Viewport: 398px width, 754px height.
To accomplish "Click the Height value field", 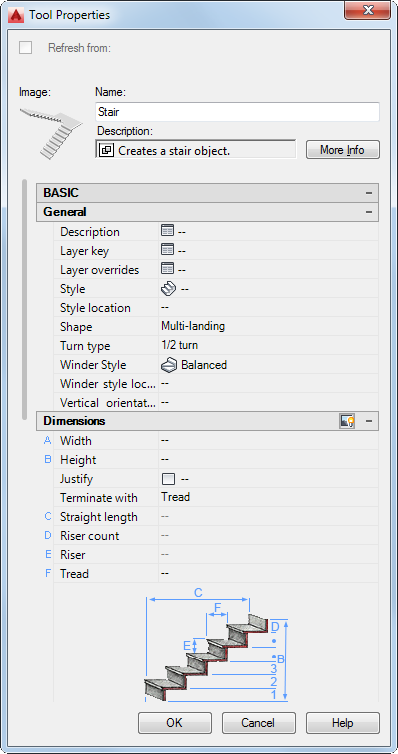I will coord(268,460).
